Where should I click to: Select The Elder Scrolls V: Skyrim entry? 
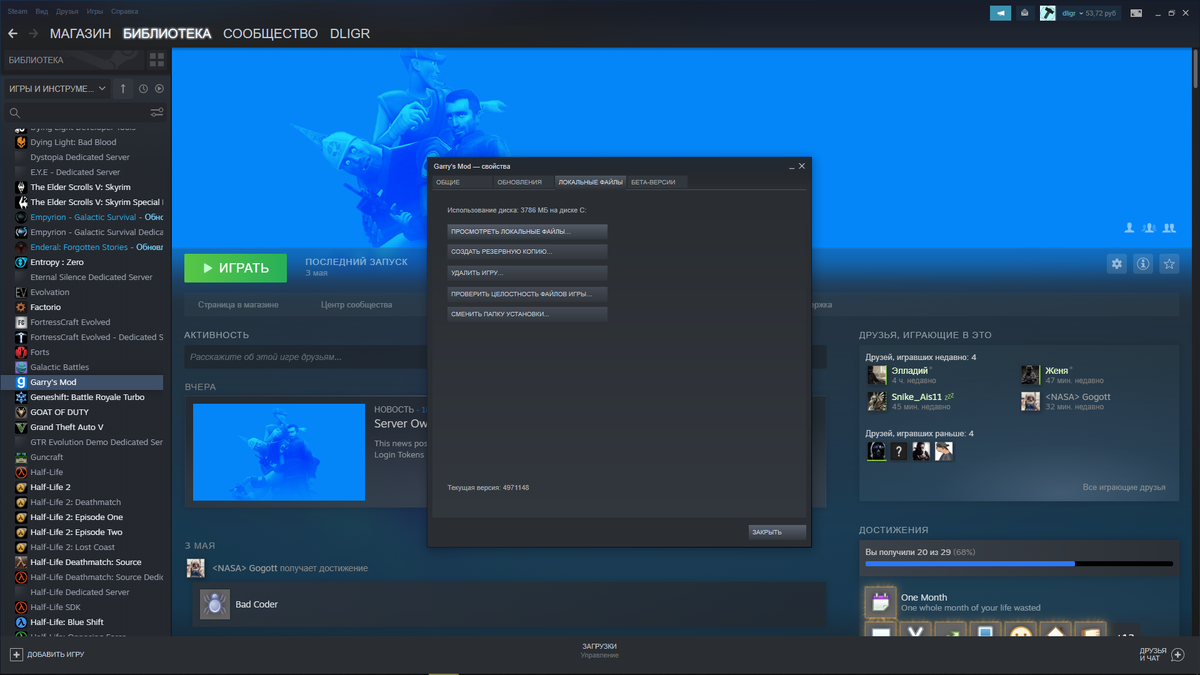(x=82, y=187)
